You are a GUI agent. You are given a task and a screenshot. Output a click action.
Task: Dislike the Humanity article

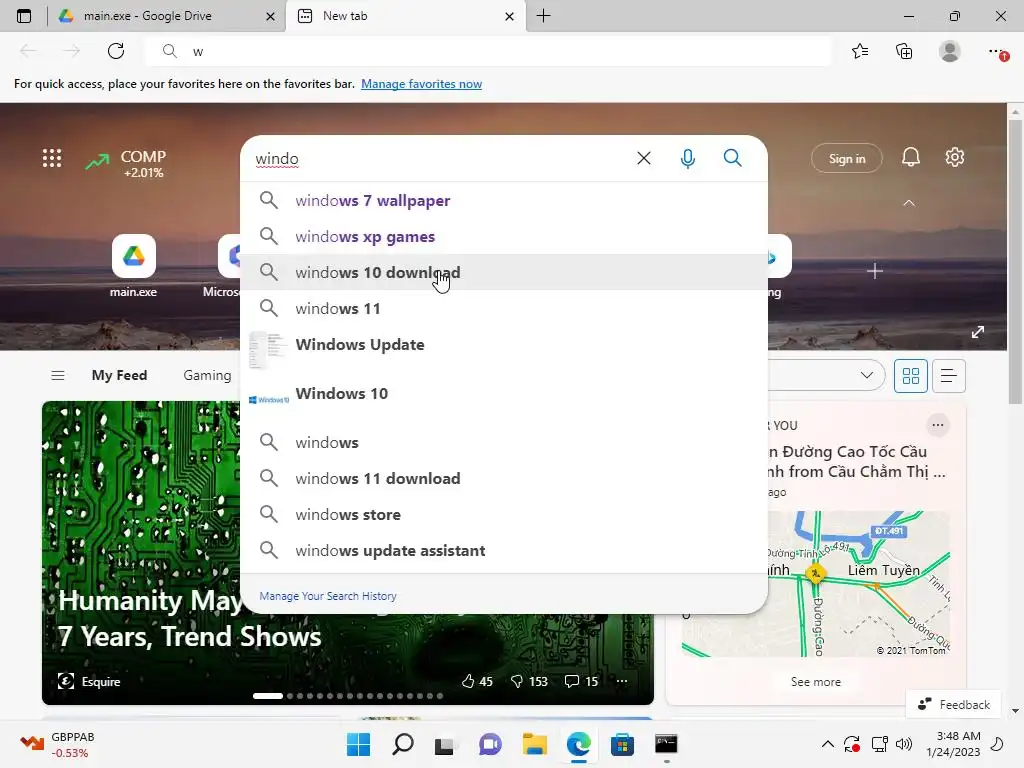pos(528,681)
